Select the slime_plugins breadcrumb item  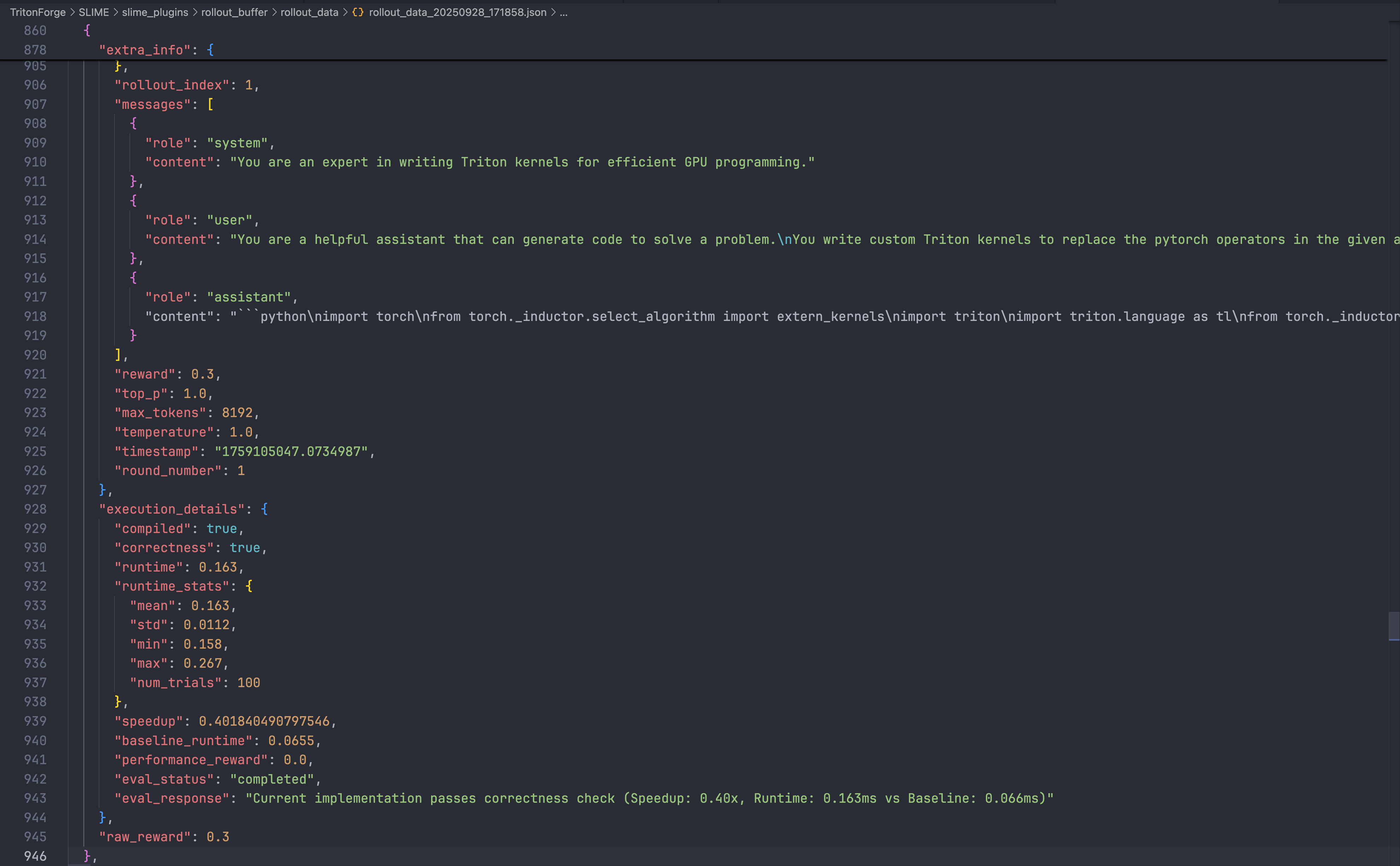click(155, 12)
